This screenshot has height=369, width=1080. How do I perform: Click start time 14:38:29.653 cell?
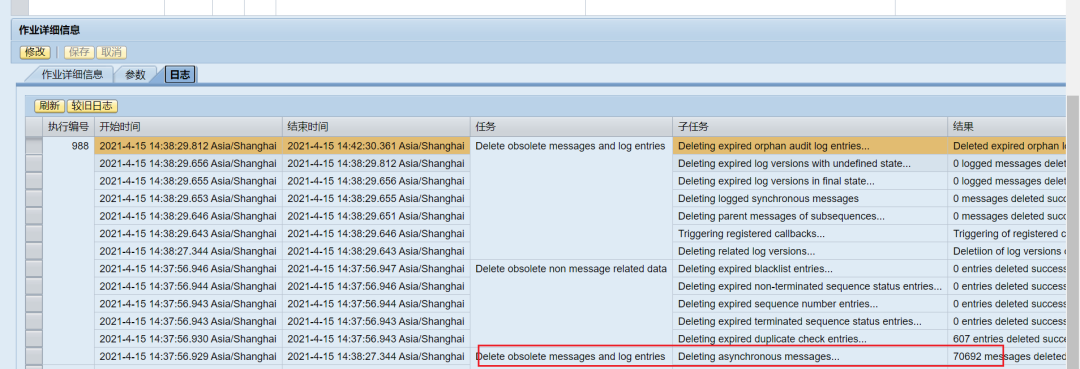click(188, 198)
